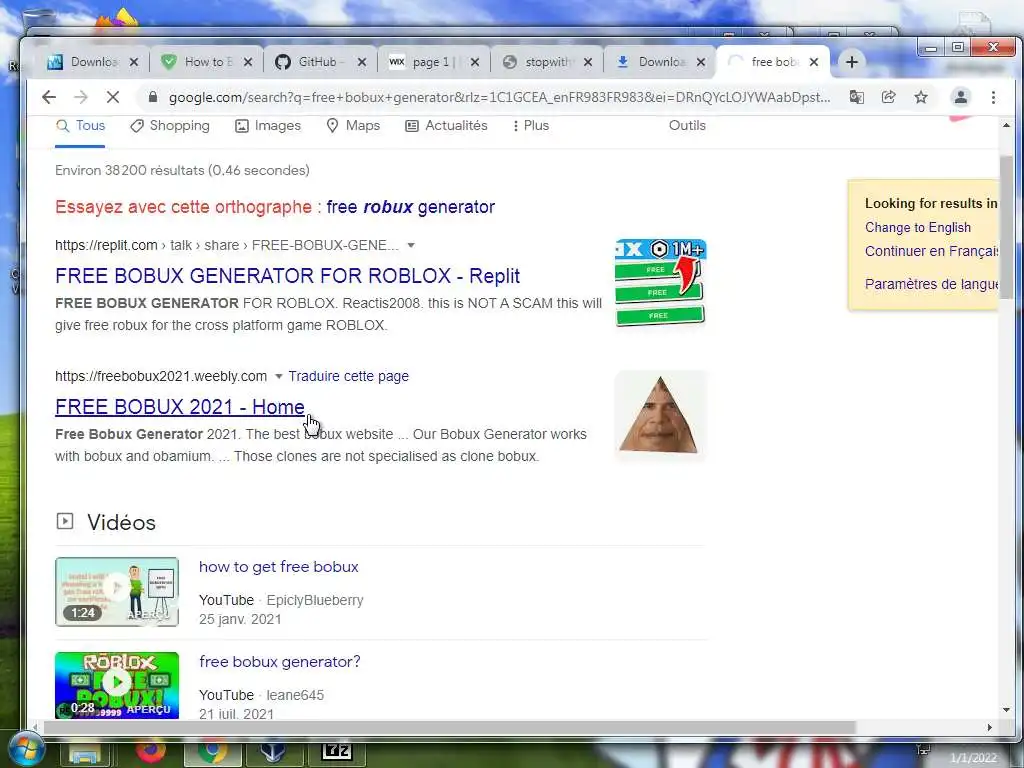Expand the replit.com result dropdown arrow

[411, 246]
